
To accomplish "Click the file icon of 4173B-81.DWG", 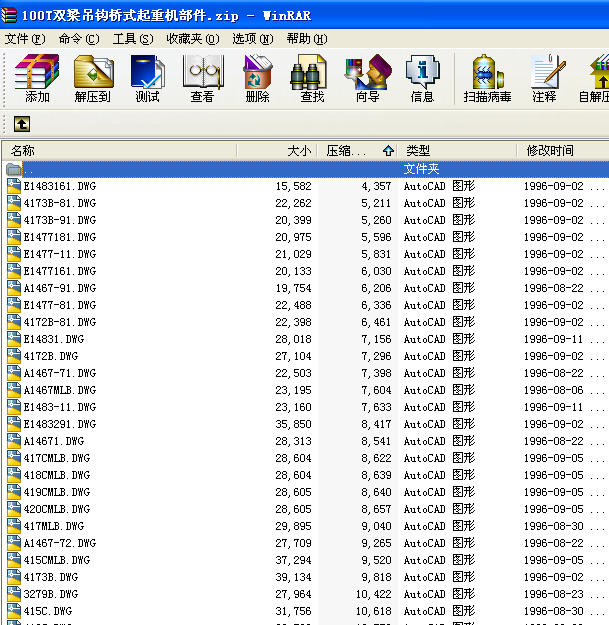I will 14,203.
